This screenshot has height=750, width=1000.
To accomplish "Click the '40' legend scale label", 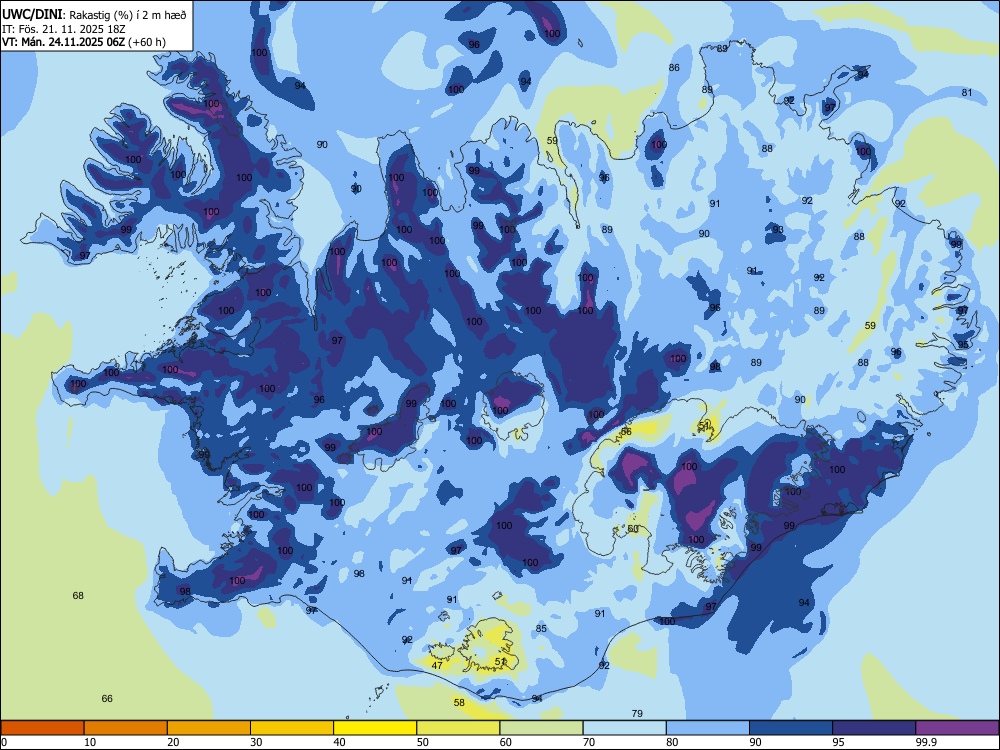I will 340,742.
